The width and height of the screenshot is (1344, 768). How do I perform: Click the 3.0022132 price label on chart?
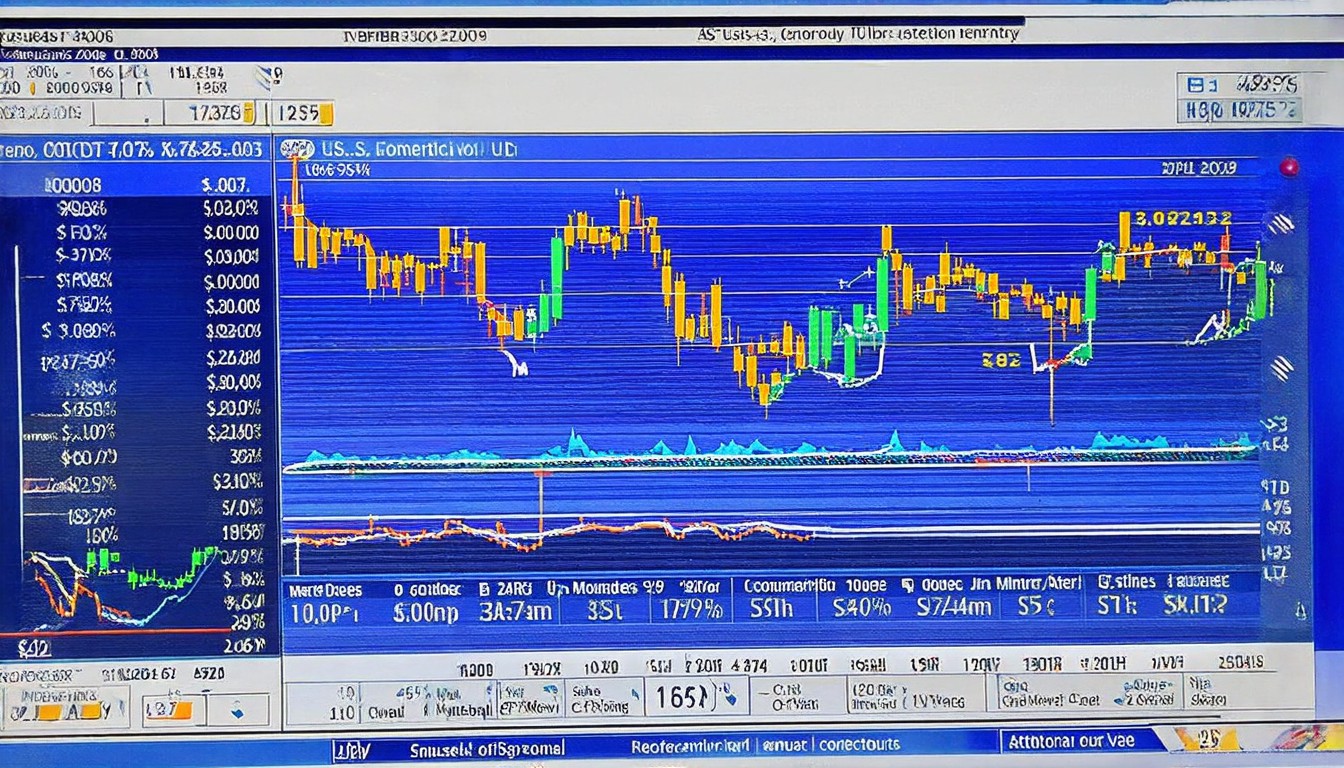click(1183, 218)
